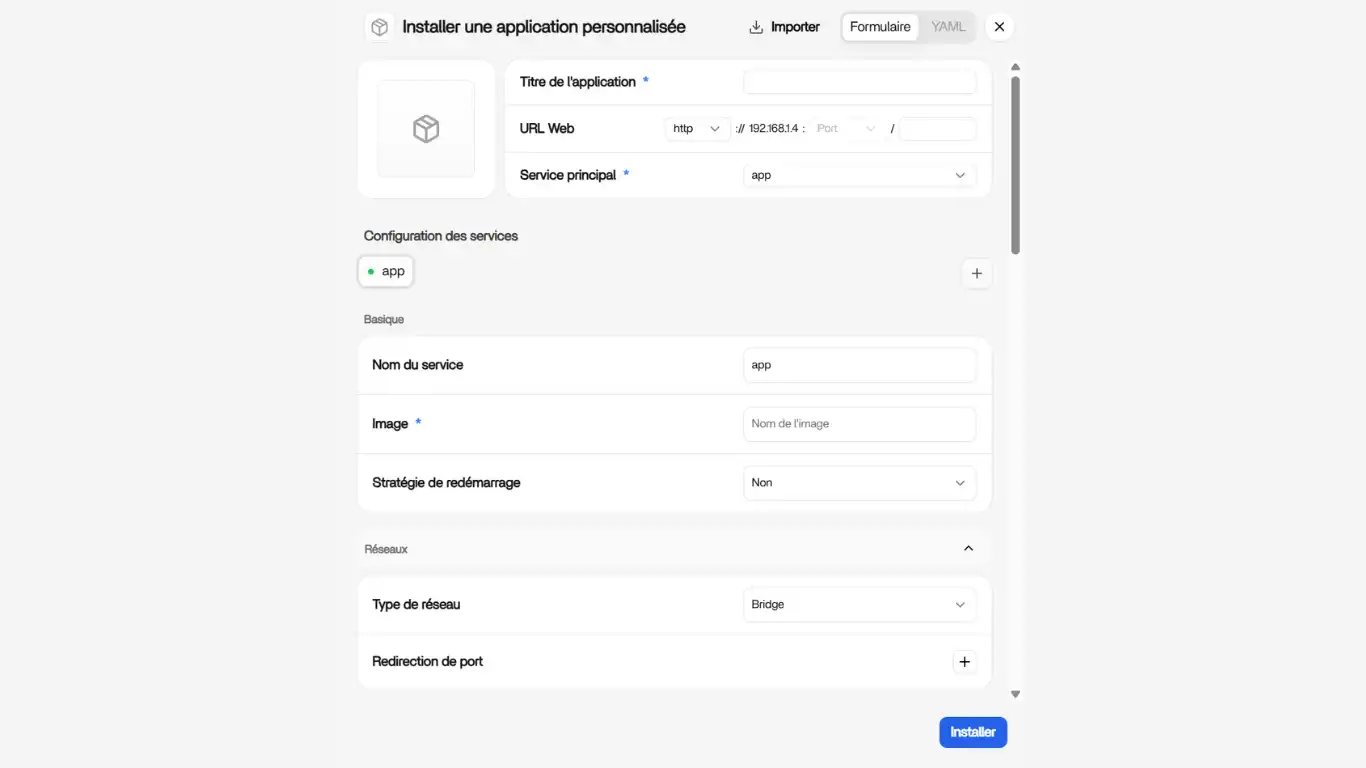Screen dimensions: 1366x768
Task: Click the application icon placeholder thumbnail
Action: (426, 129)
